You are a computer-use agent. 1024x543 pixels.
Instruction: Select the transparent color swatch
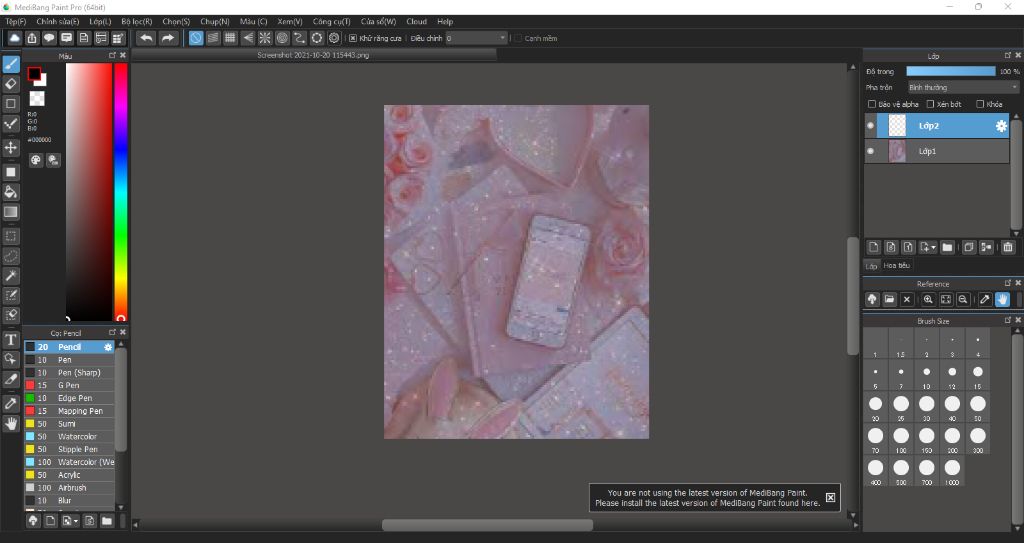click(x=37, y=99)
